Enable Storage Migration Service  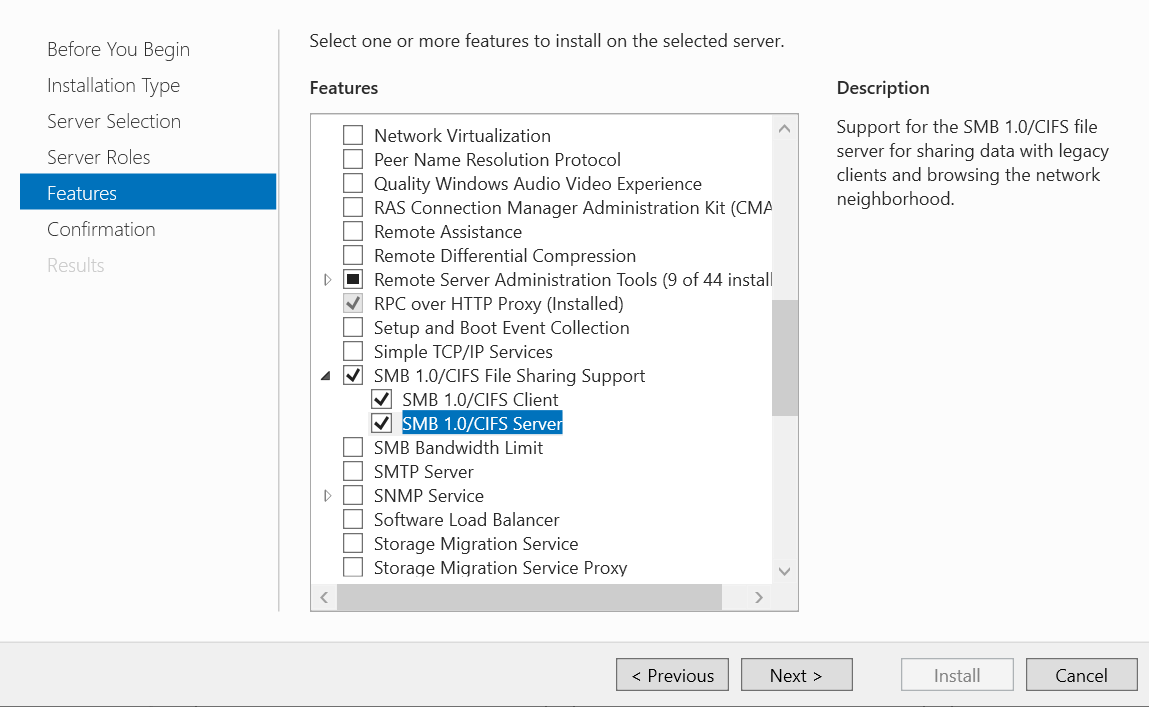352,543
